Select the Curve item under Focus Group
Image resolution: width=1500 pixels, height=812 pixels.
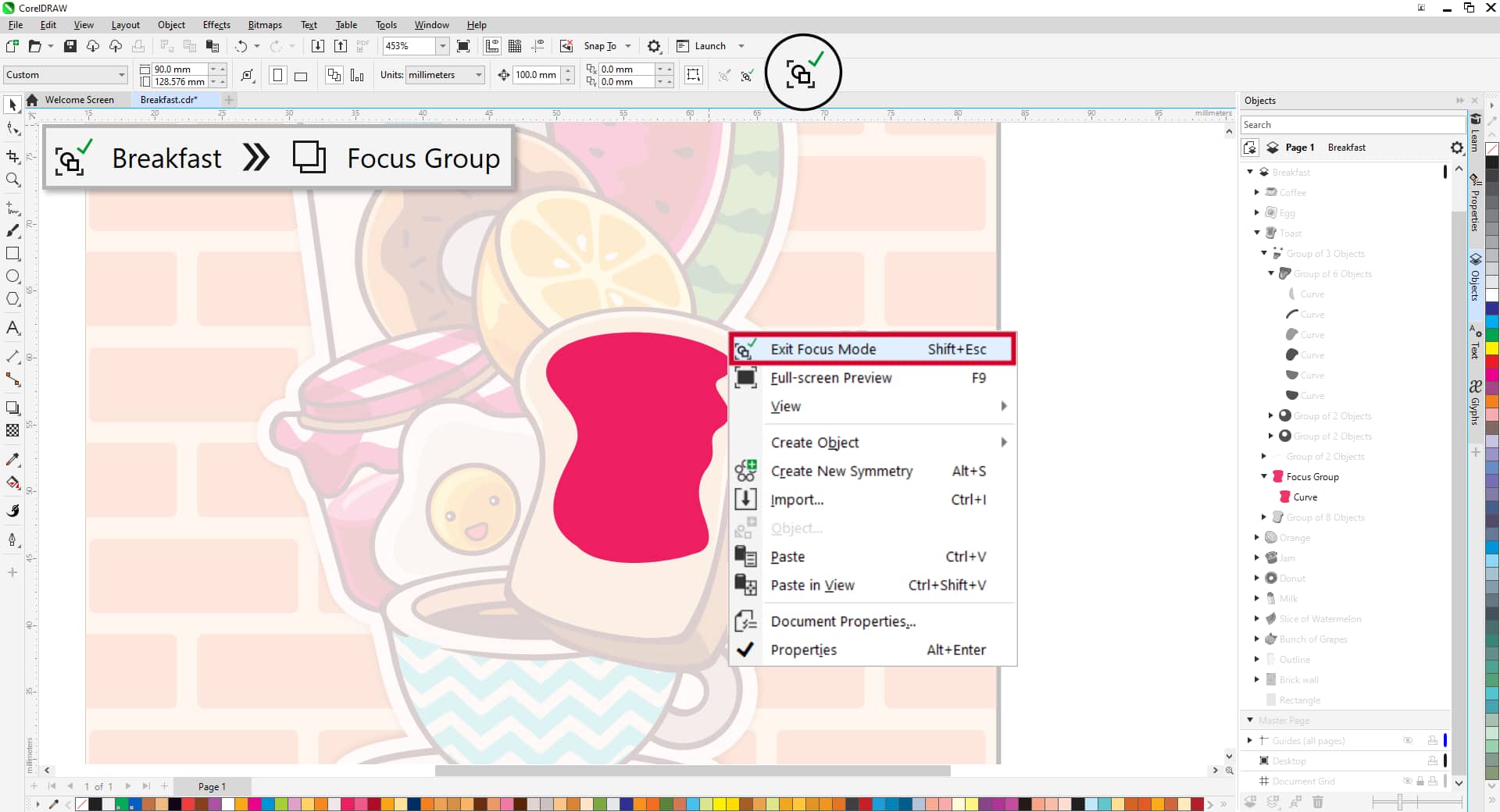(x=1305, y=497)
